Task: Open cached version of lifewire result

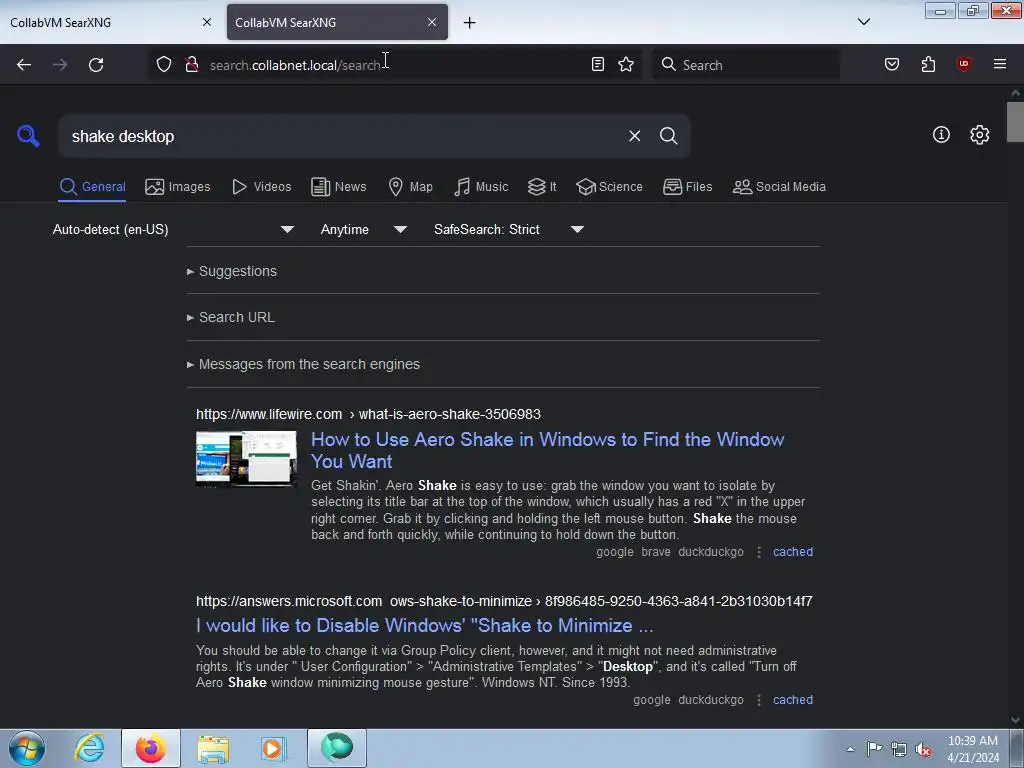Action: (x=793, y=552)
